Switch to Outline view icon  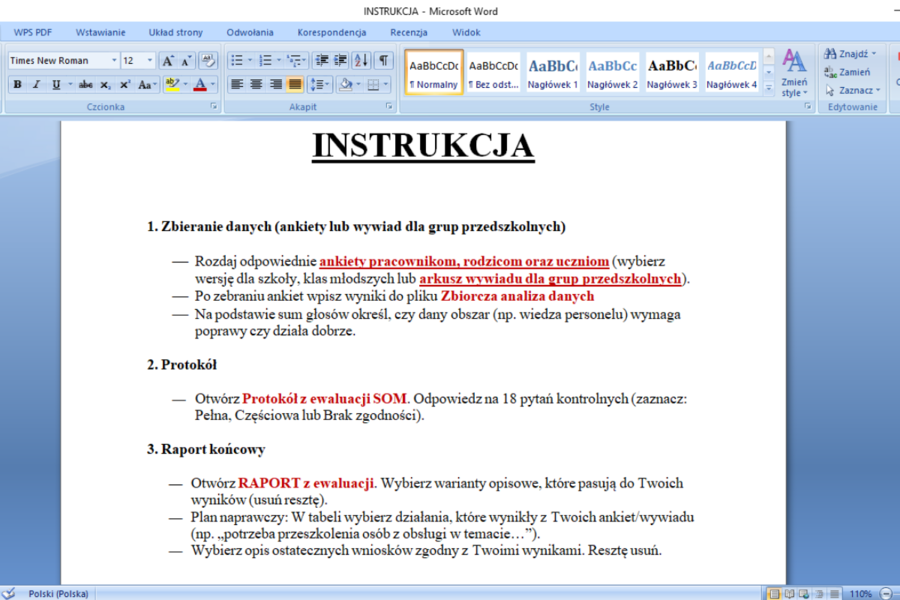[820, 593]
